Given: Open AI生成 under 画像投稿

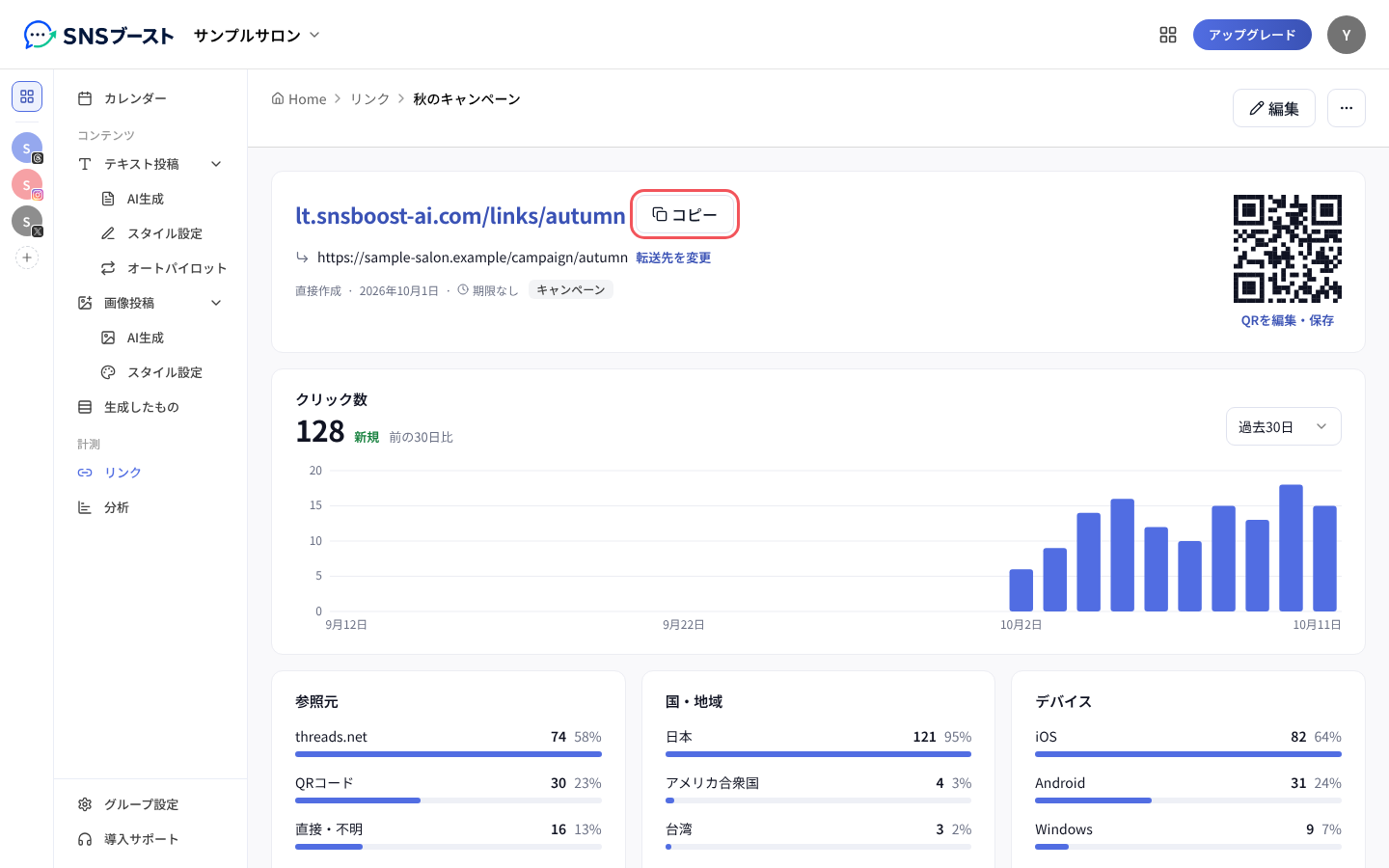Looking at the screenshot, I should click(162, 338).
